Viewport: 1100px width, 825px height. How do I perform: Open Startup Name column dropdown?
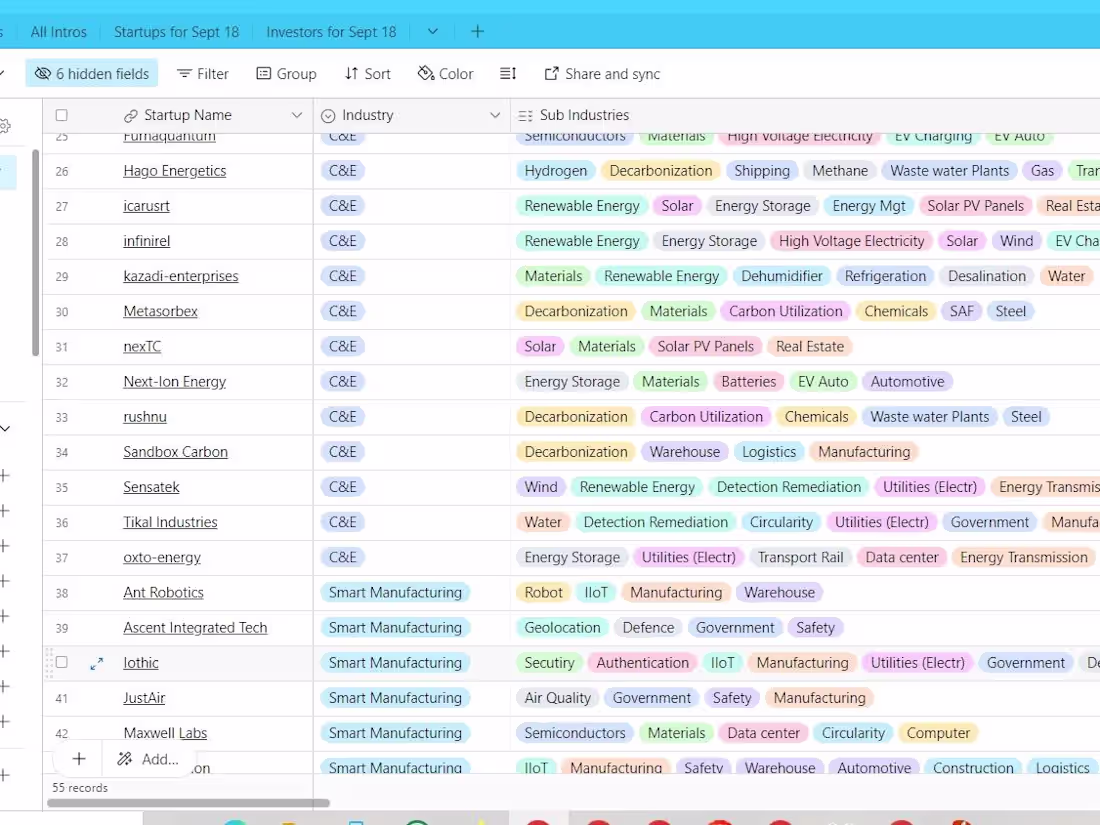tap(297, 115)
